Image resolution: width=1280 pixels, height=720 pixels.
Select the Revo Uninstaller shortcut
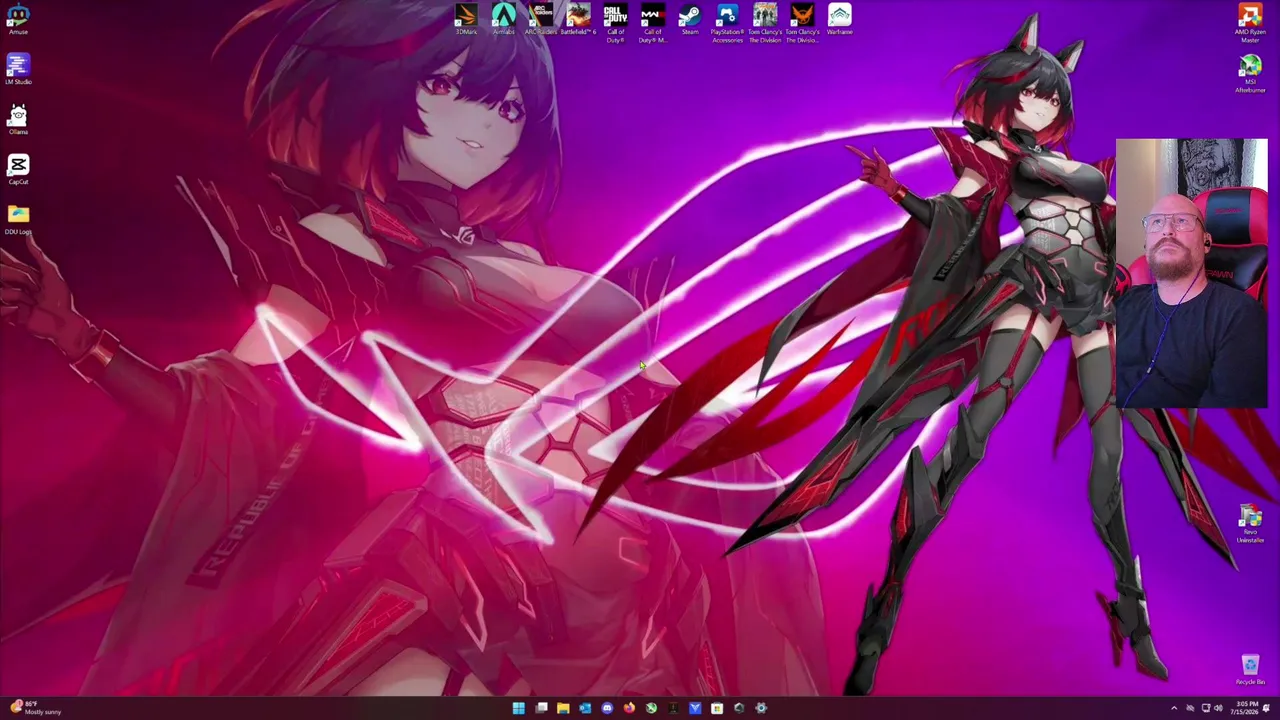(1250, 524)
